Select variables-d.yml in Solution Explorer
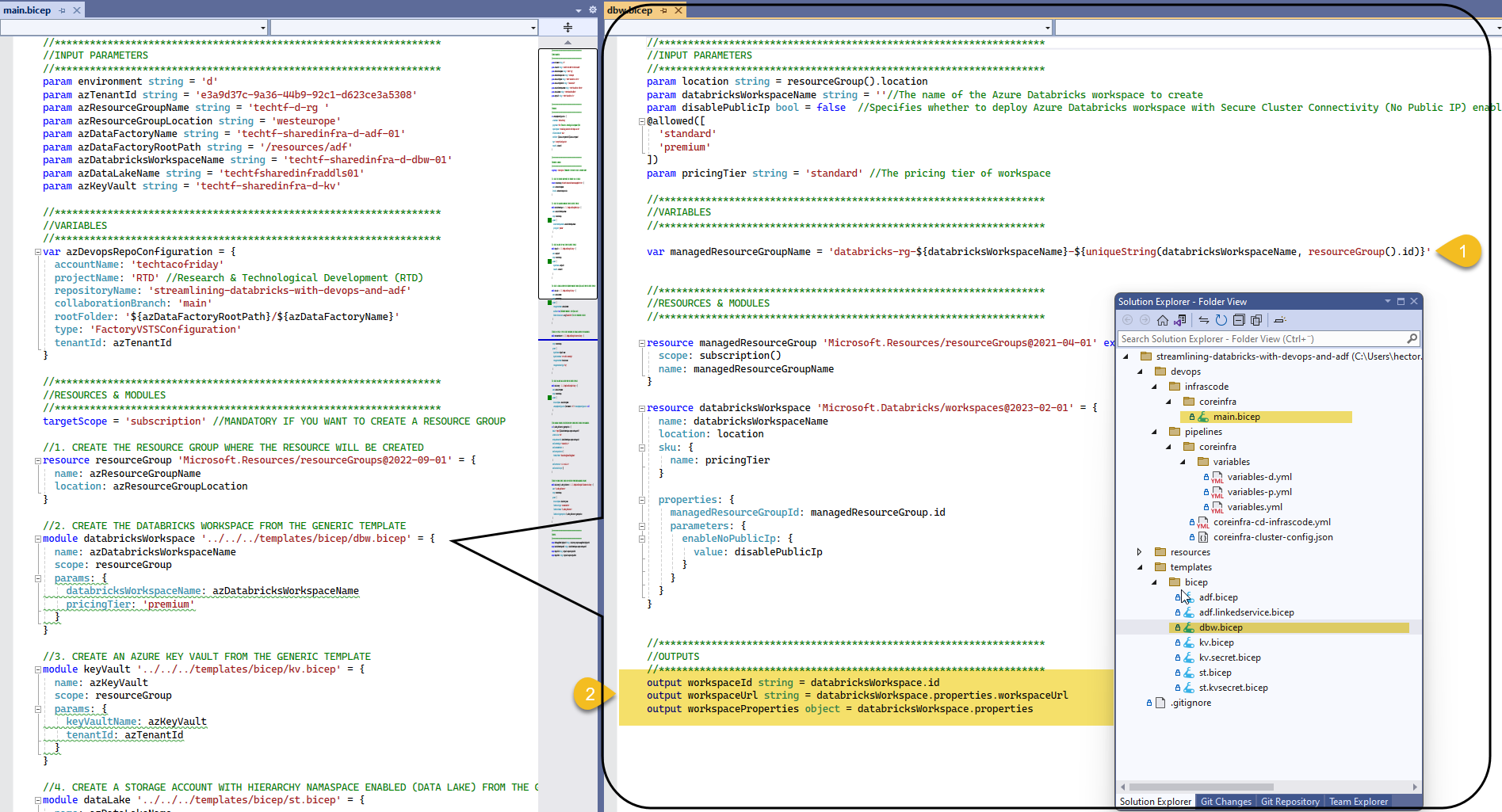 (1259, 477)
